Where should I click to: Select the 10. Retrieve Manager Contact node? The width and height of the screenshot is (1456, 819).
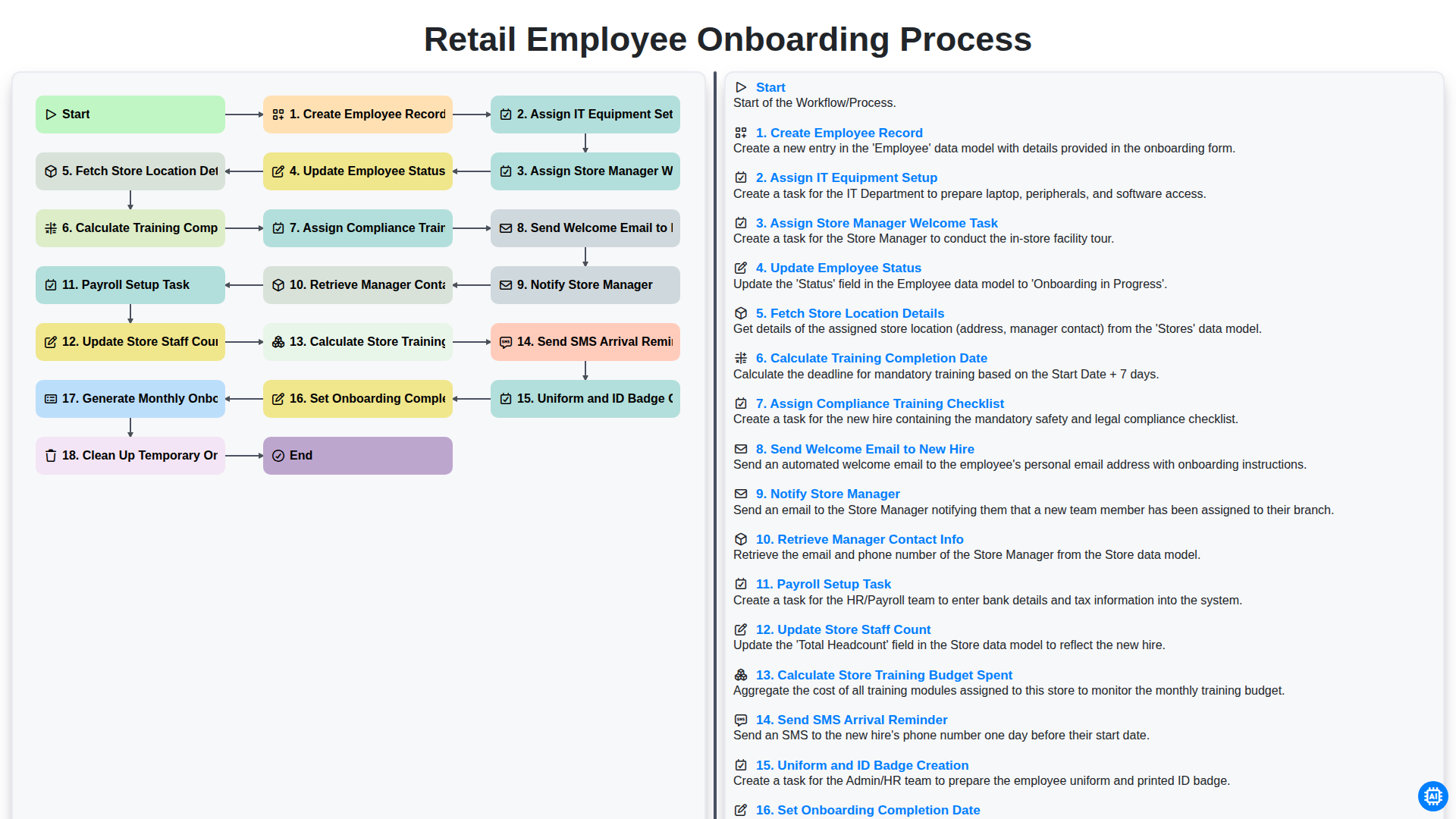(358, 285)
